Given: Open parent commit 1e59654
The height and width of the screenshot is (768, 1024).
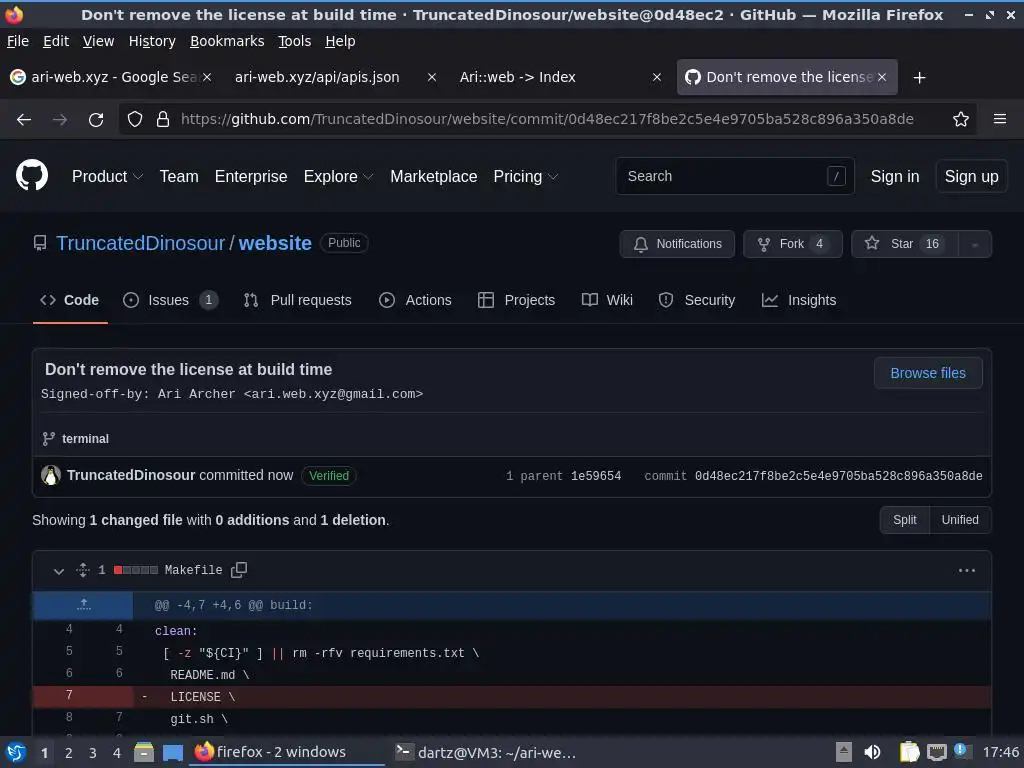Looking at the screenshot, I should 596,476.
